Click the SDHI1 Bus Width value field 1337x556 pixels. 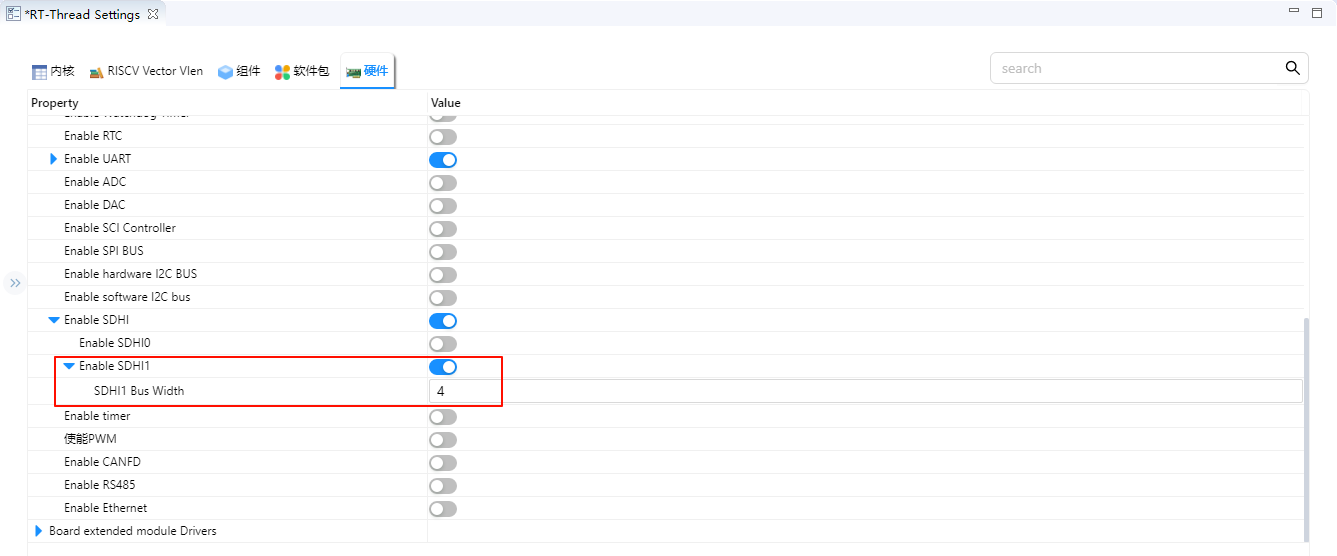pos(865,391)
